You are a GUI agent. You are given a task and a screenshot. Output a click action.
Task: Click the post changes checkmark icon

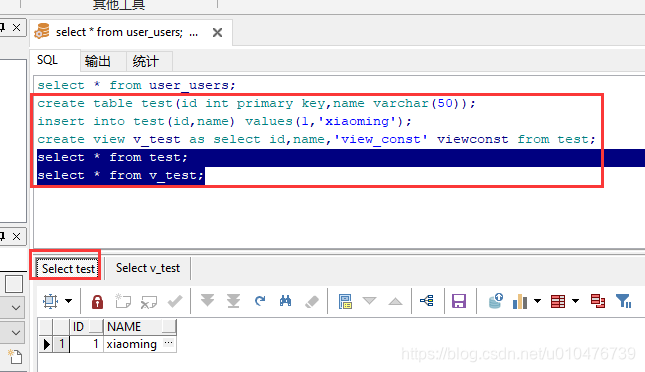[175, 301]
